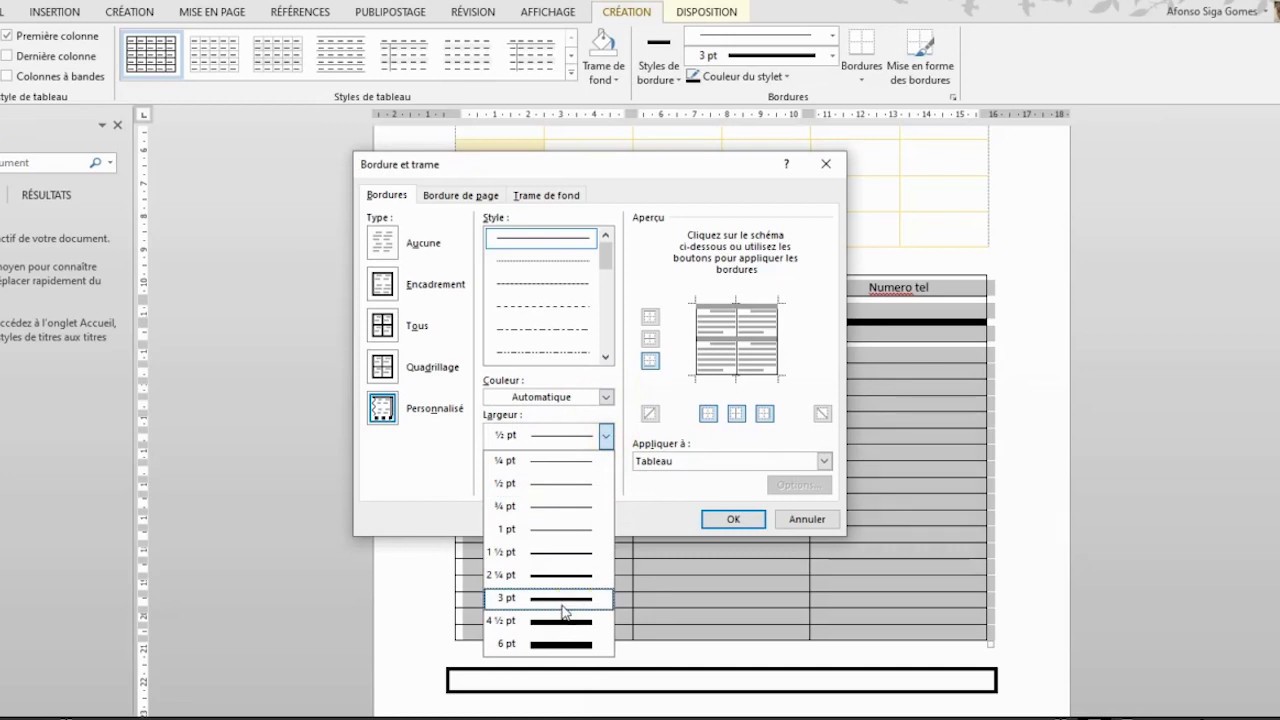
Task: Click the Bordures ribbon grid icon
Action: click(861, 43)
